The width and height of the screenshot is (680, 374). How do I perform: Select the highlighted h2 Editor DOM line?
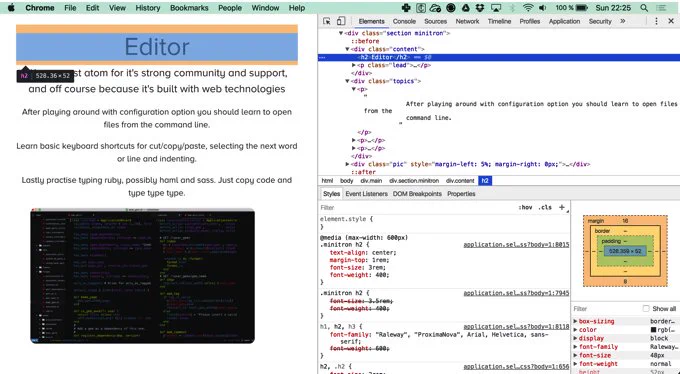click(x=499, y=57)
